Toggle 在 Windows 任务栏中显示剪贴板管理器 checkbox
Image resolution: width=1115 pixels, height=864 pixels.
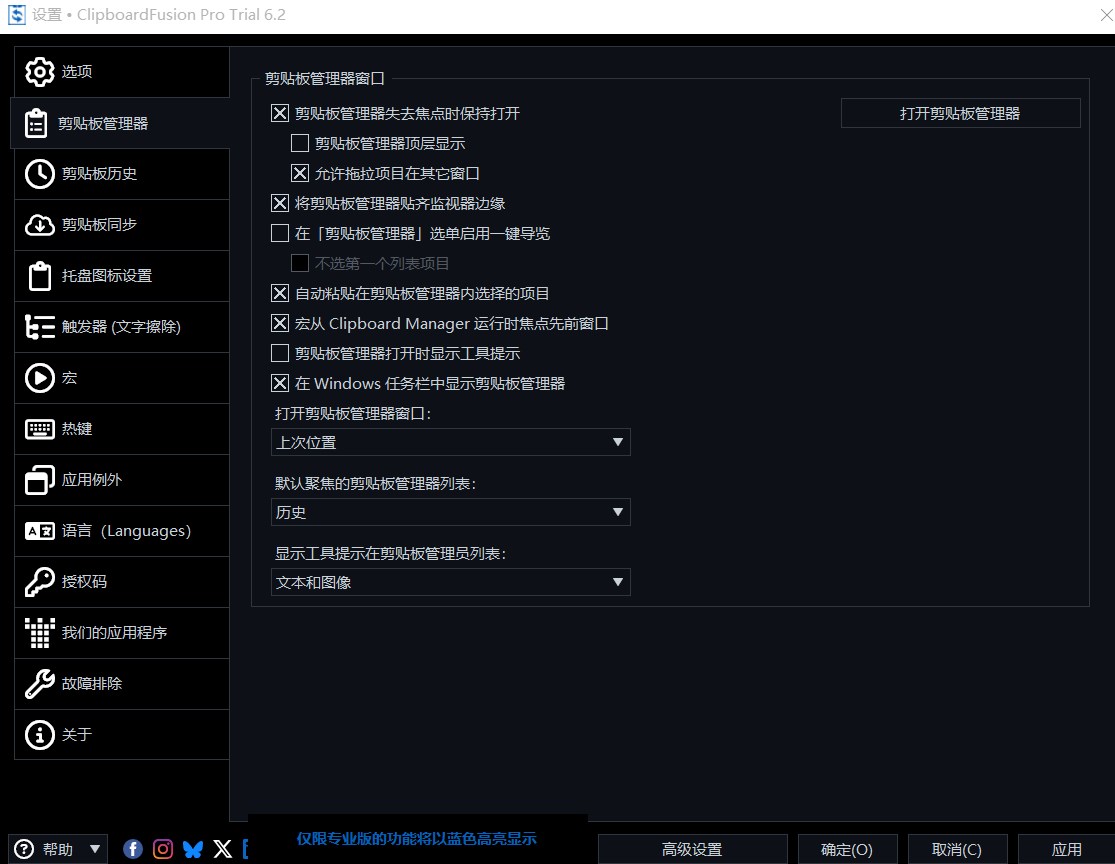coord(280,383)
